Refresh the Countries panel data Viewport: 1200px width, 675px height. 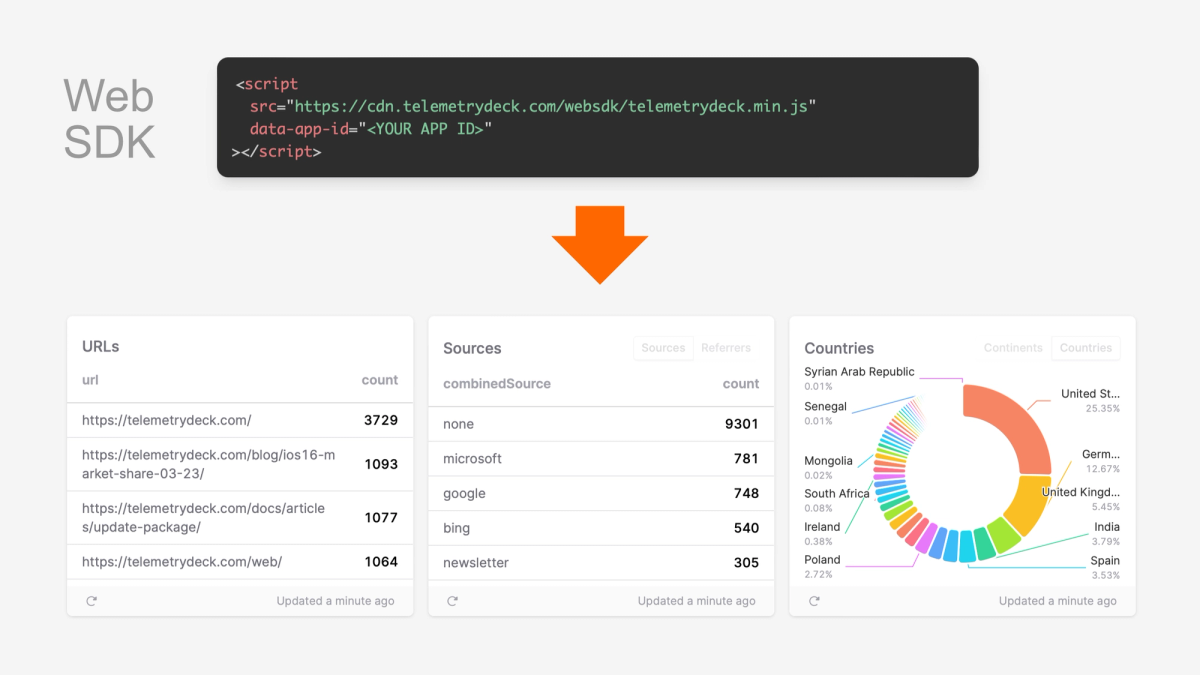pyautogui.click(x=814, y=600)
